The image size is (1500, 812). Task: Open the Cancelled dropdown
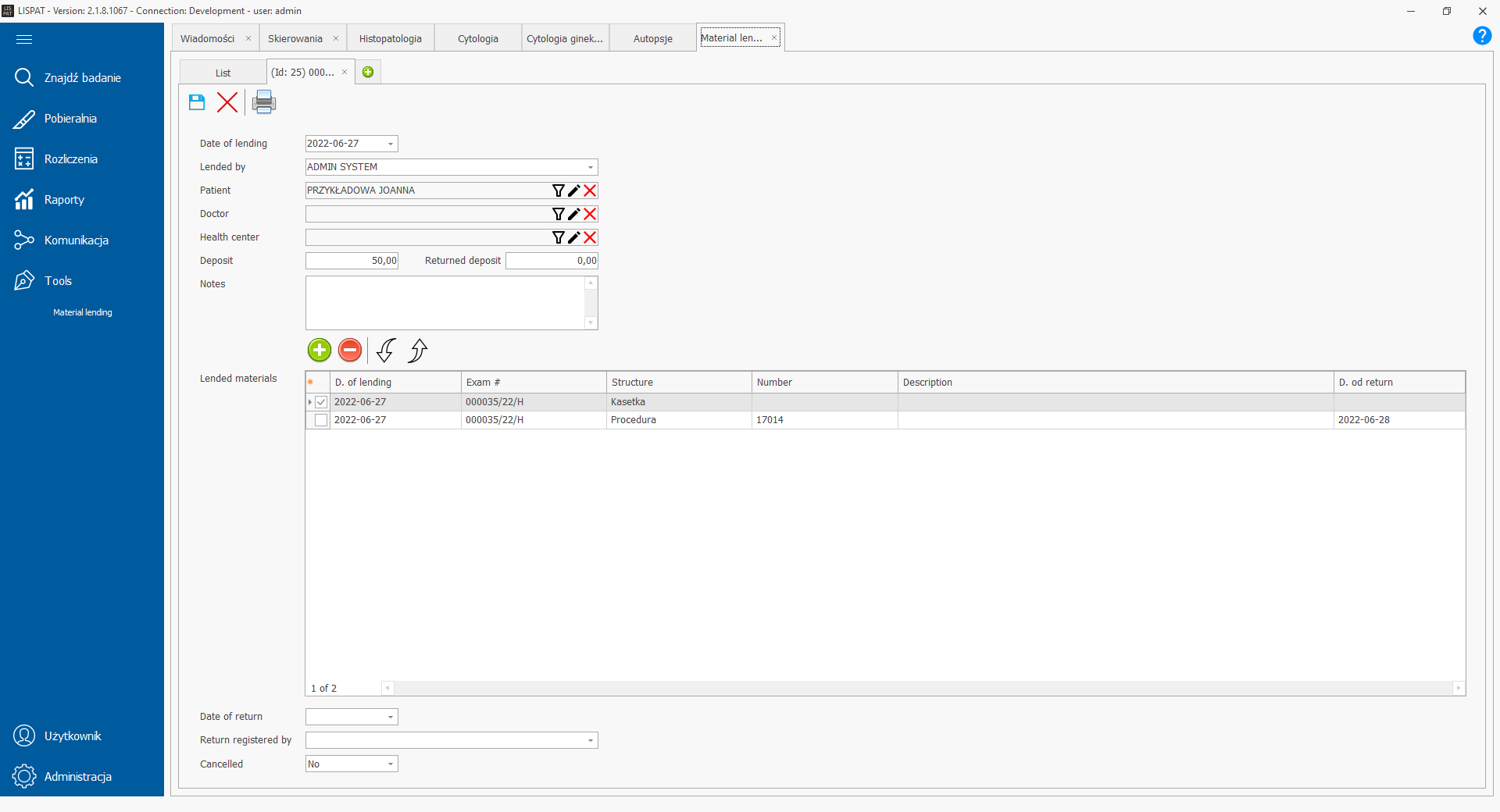(391, 764)
